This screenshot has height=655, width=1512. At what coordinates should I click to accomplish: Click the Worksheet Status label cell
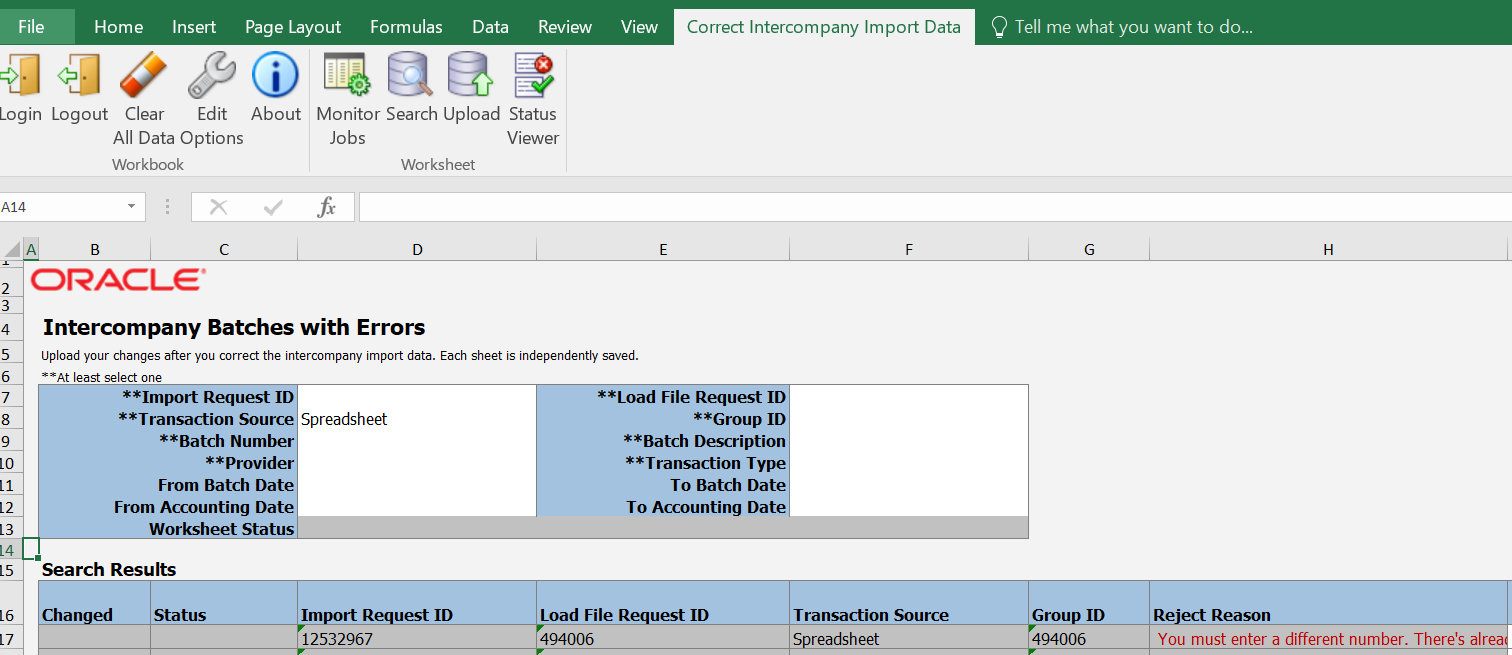pos(168,529)
